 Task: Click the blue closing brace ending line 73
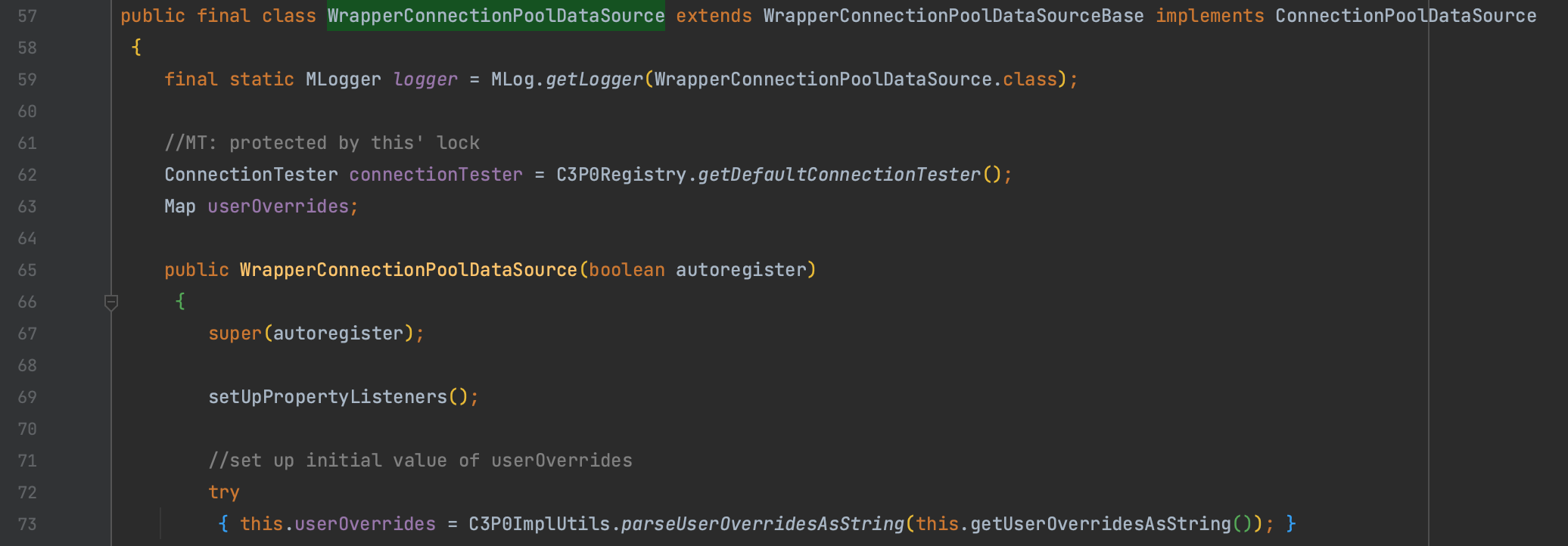[1291, 524]
